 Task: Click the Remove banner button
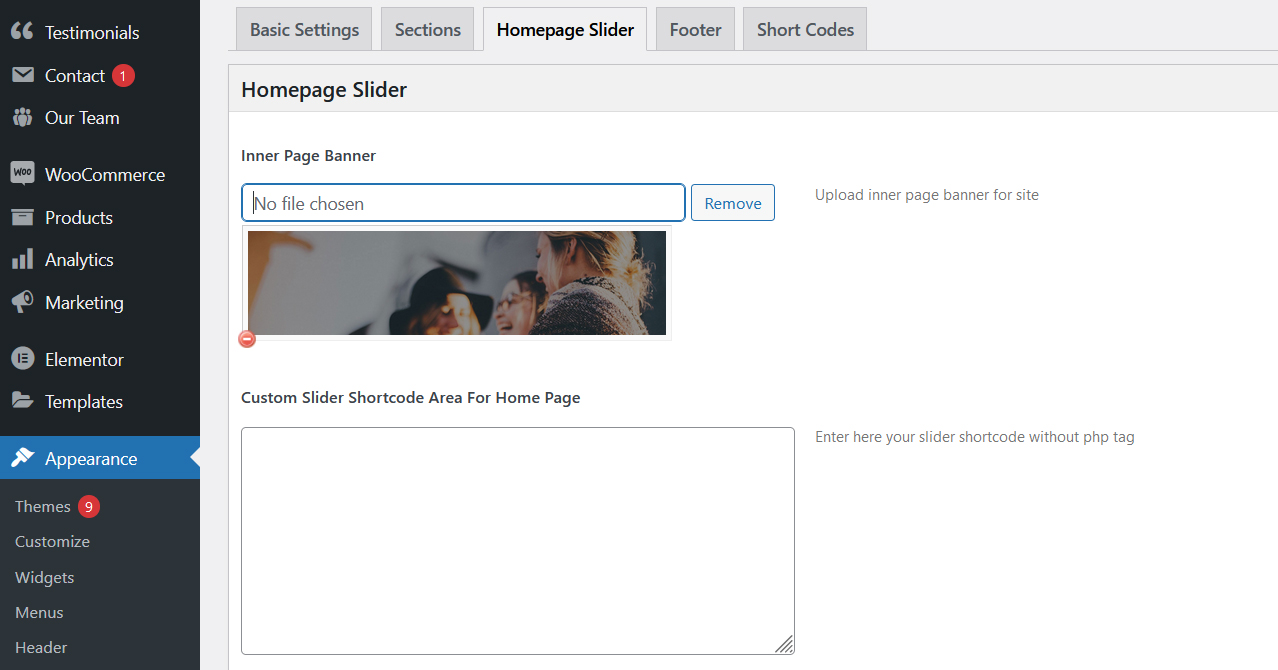tap(733, 203)
